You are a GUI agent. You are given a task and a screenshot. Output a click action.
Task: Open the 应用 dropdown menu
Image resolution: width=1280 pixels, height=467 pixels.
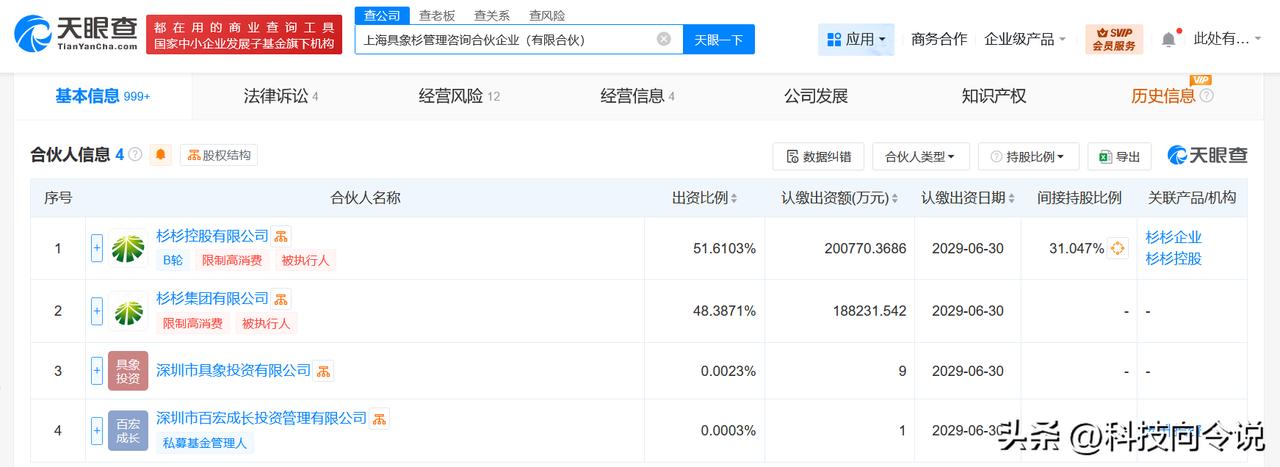pos(856,40)
